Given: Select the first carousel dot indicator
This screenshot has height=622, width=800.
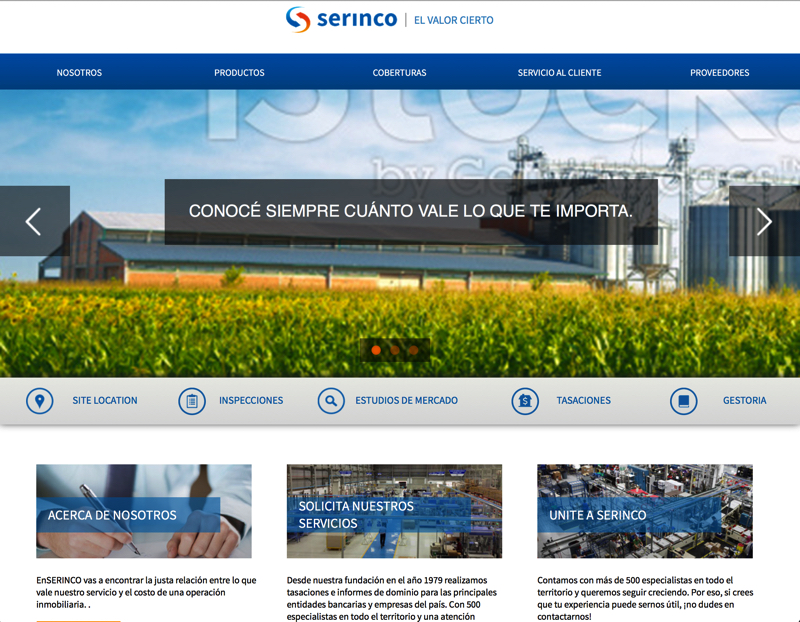Looking at the screenshot, I should point(376,350).
